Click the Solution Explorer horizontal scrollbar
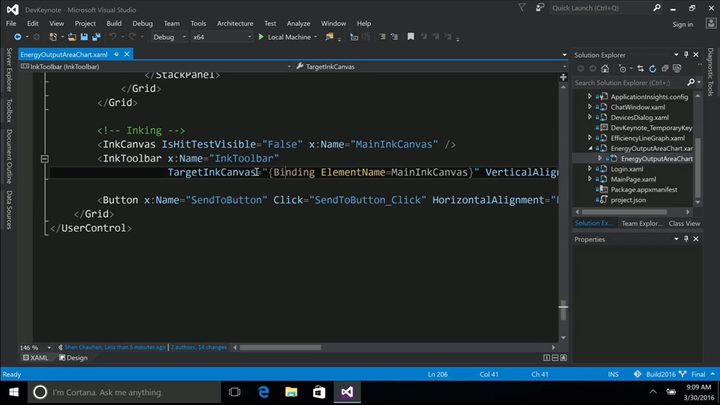 click(x=624, y=212)
